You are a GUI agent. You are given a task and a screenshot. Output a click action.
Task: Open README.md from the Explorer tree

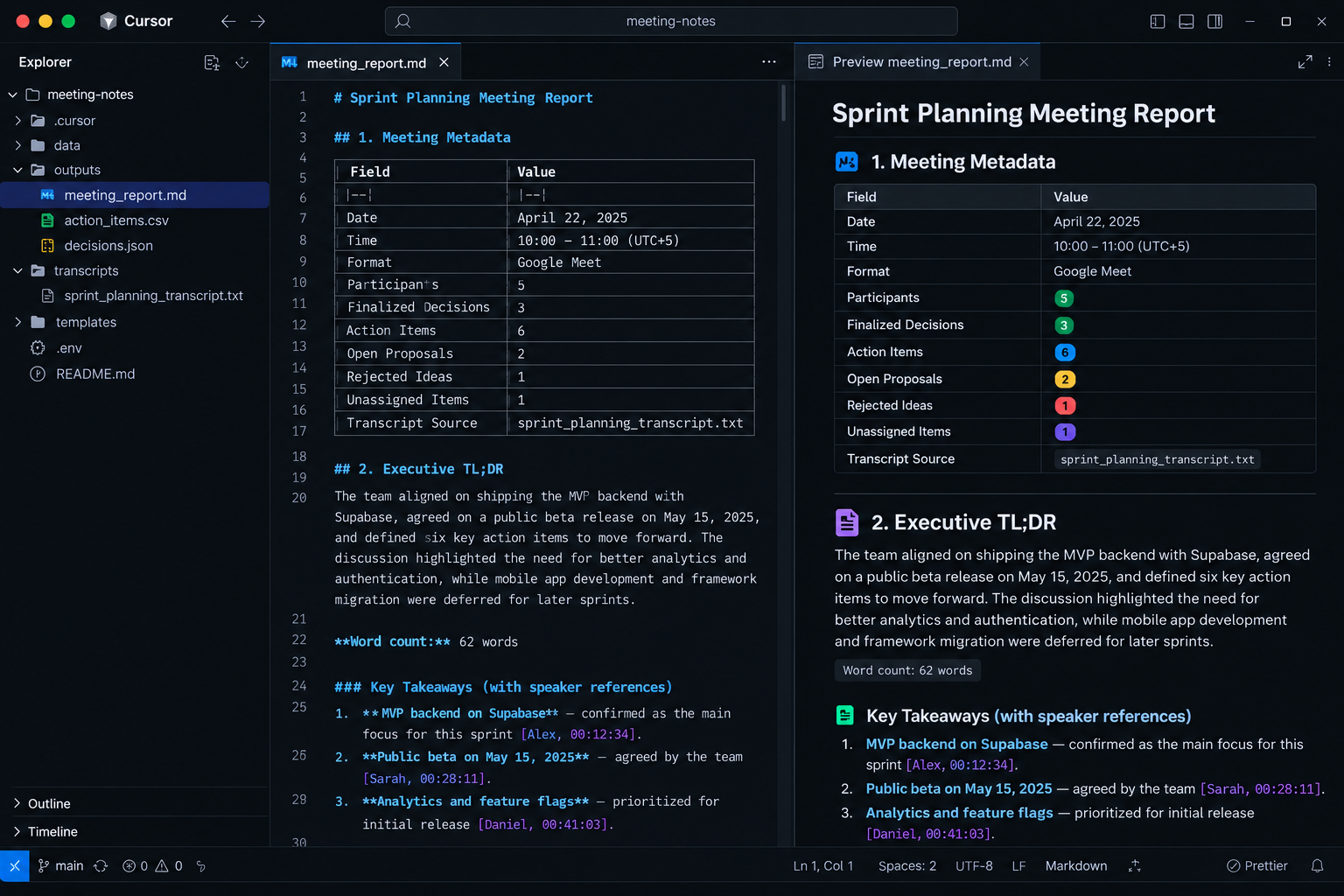click(x=135, y=374)
